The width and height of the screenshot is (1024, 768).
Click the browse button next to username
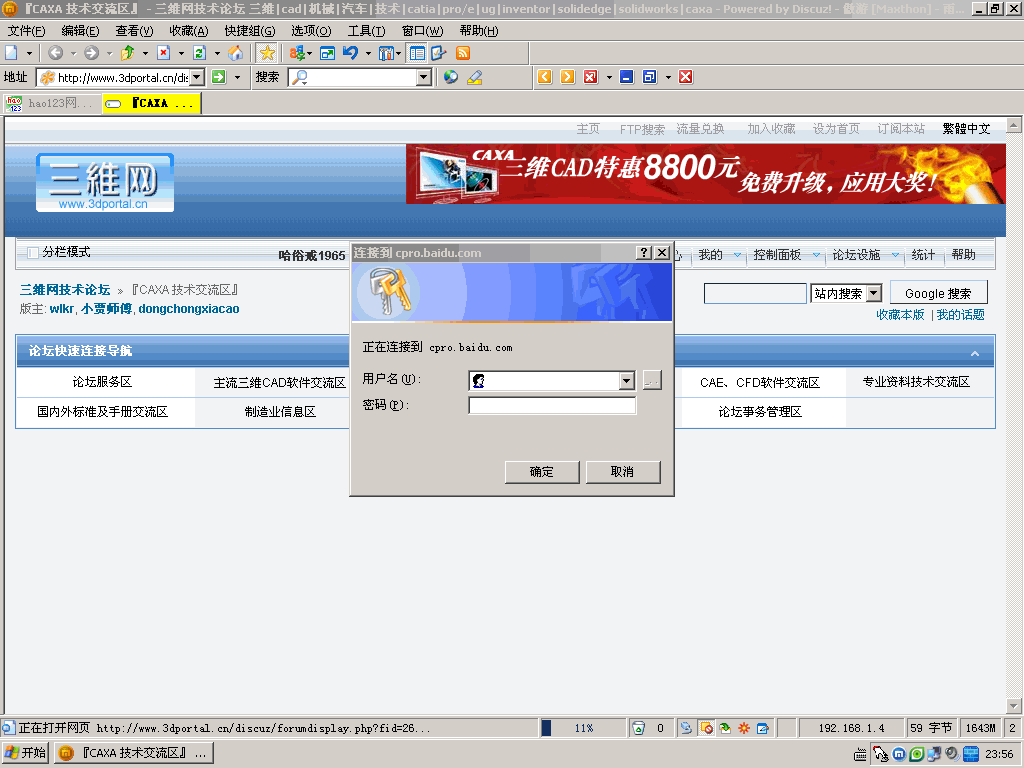[652, 380]
